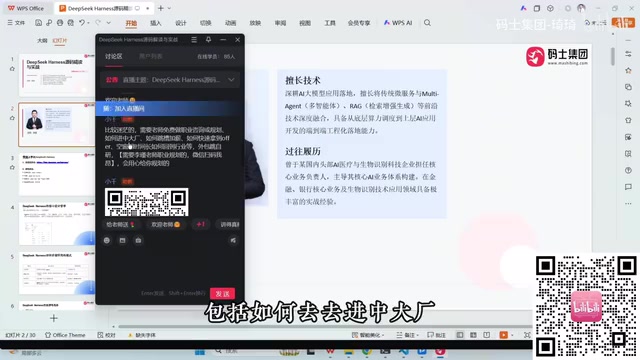640x360 pixels.
Task: Click the image upload icon in chat
Action: tap(122, 240)
